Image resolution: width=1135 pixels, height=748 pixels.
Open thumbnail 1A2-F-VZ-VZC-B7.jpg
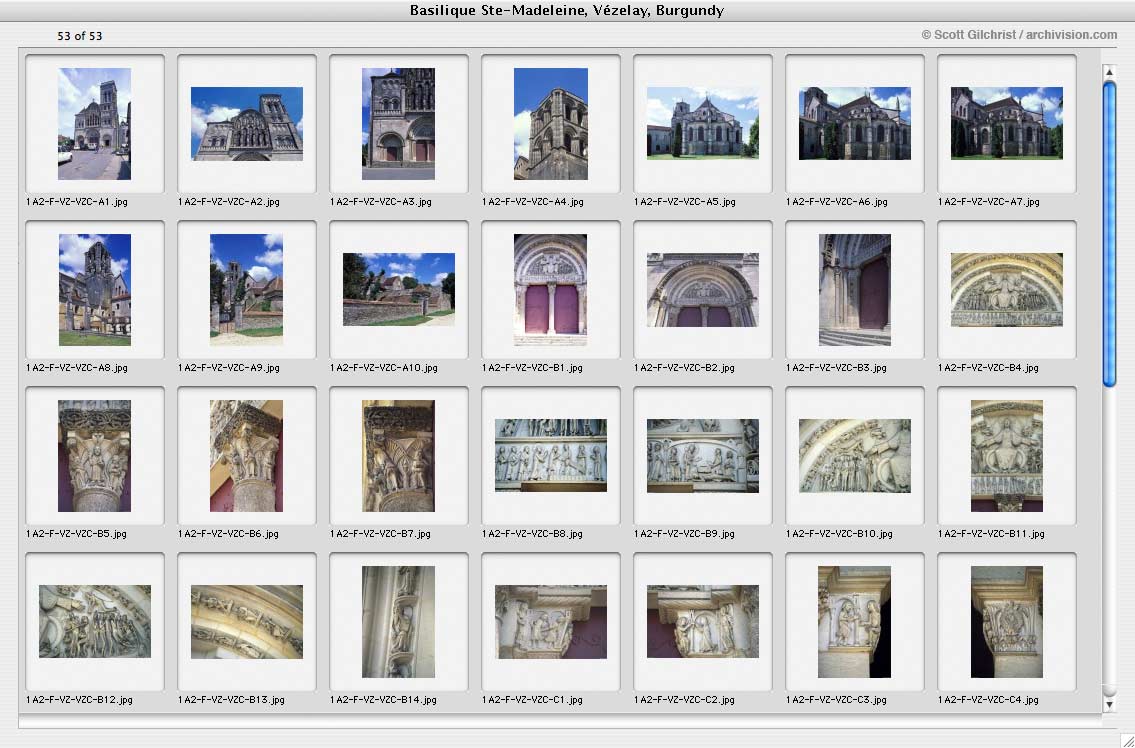(x=399, y=456)
